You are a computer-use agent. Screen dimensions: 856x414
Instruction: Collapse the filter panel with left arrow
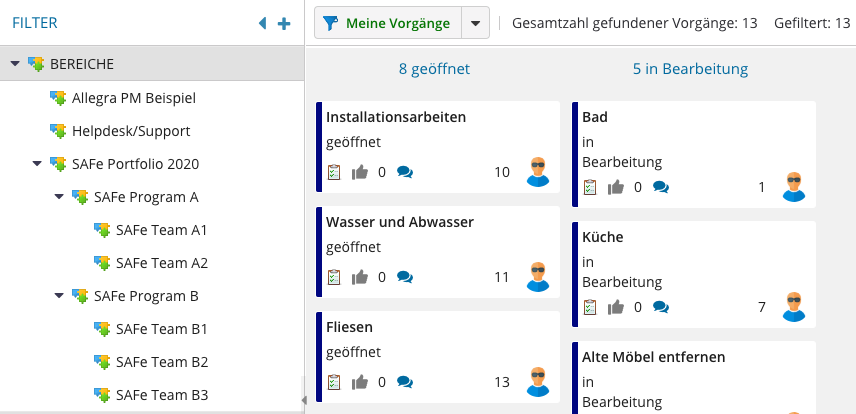click(x=262, y=23)
